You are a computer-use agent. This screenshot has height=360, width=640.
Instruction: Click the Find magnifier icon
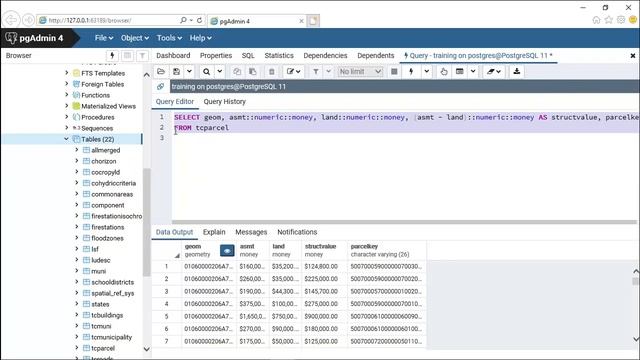click(x=207, y=71)
